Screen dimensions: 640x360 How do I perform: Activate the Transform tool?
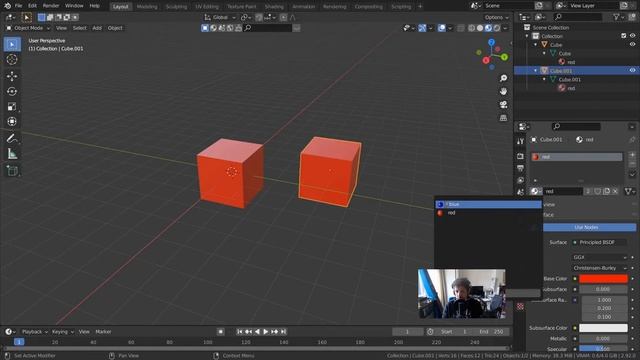pos(12,122)
